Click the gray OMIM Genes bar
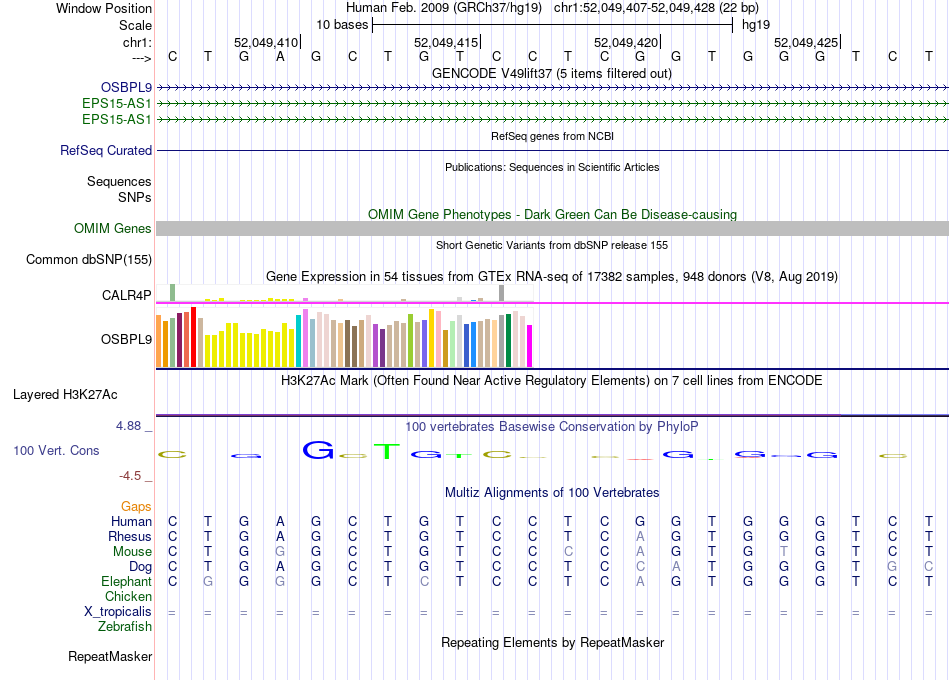This screenshot has height=680, width=950. click(x=552, y=228)
